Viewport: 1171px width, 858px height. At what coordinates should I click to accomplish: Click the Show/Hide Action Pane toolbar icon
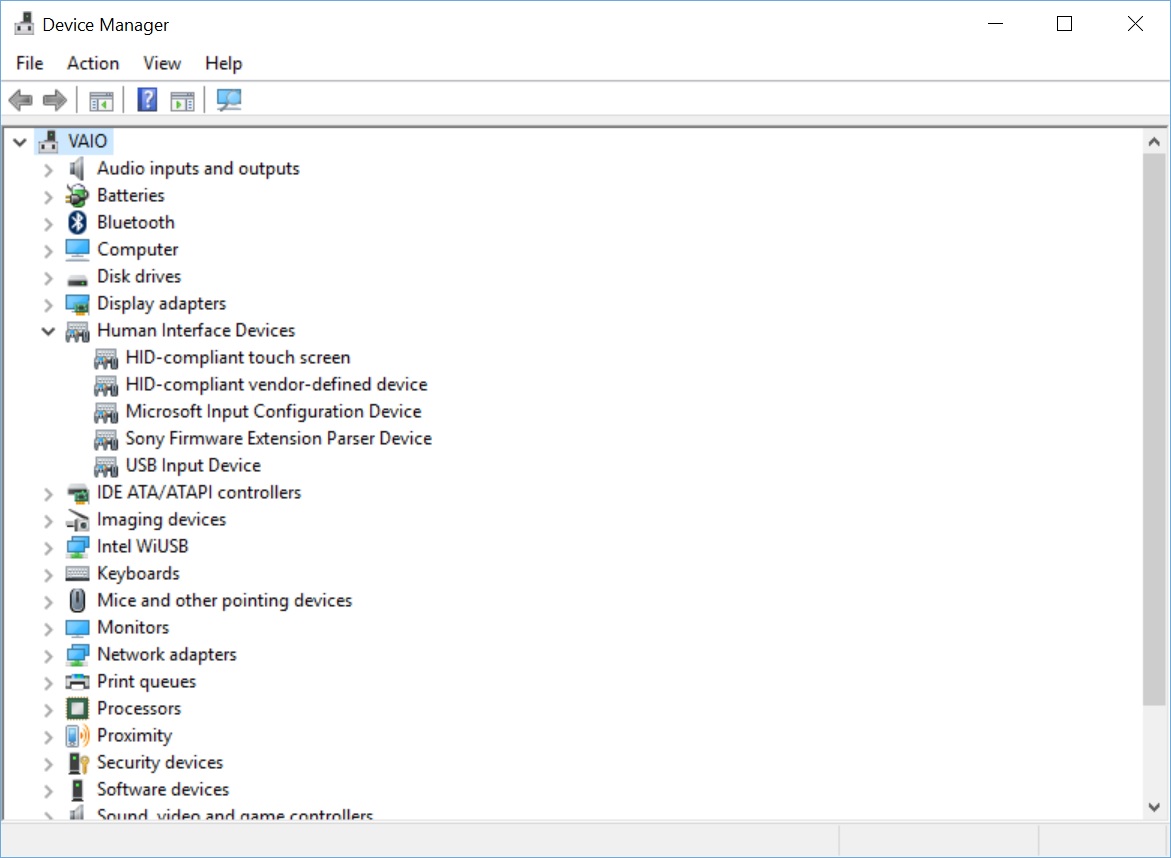[182, 98]
